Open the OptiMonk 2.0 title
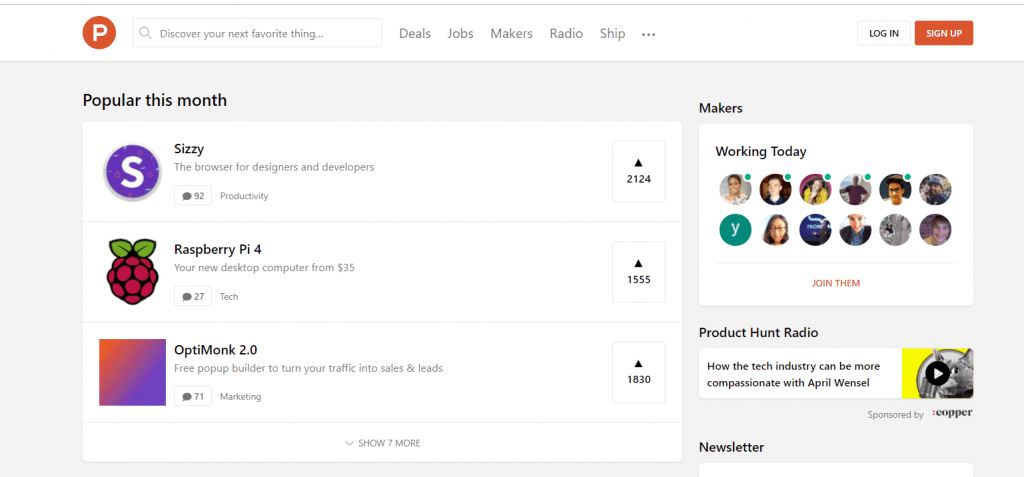The image size is (1024, 477). pyautogui.click(x=216, y=349)
